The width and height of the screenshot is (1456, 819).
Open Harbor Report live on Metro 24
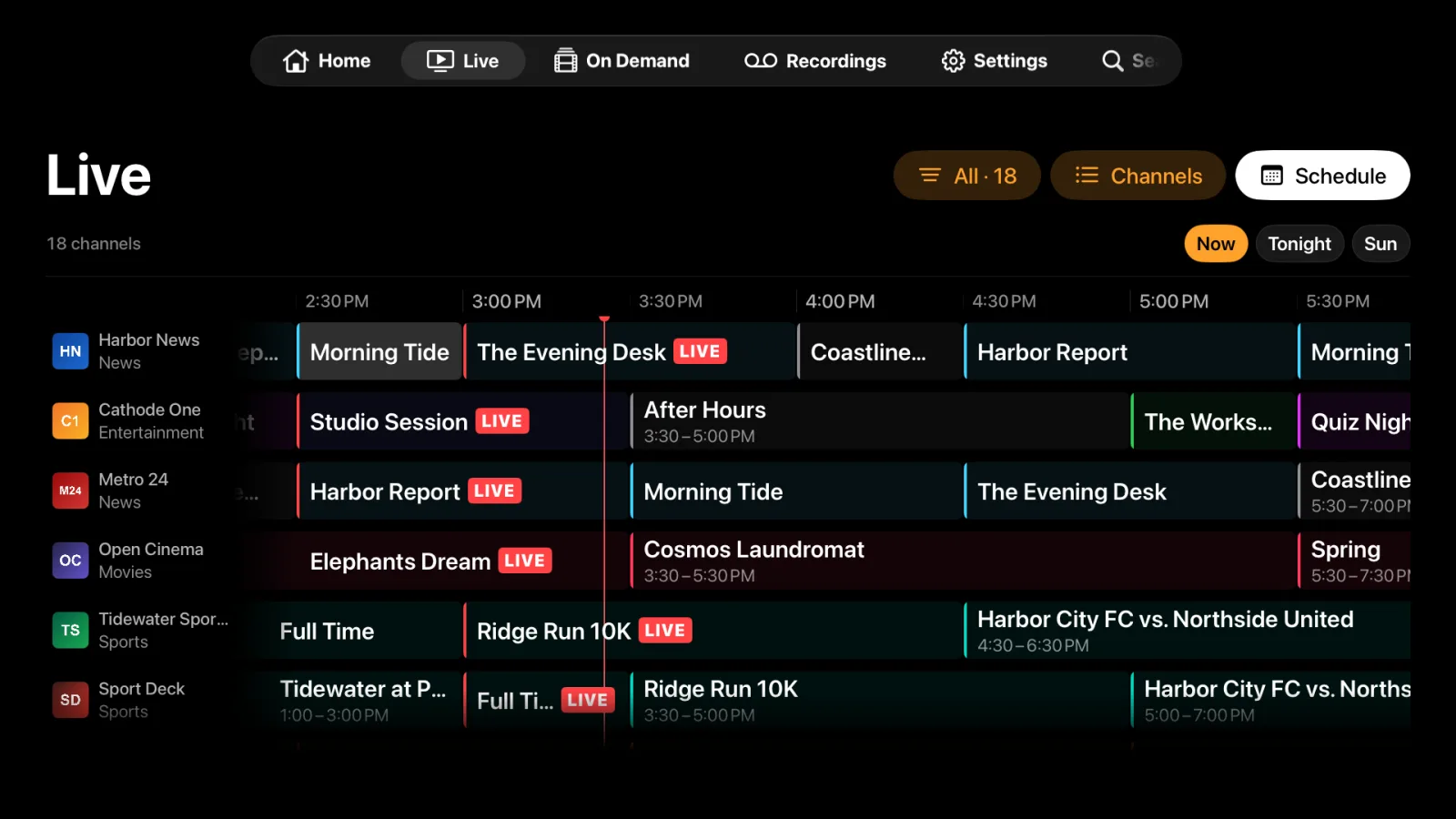pyautogui.click(x=462, y=490)
